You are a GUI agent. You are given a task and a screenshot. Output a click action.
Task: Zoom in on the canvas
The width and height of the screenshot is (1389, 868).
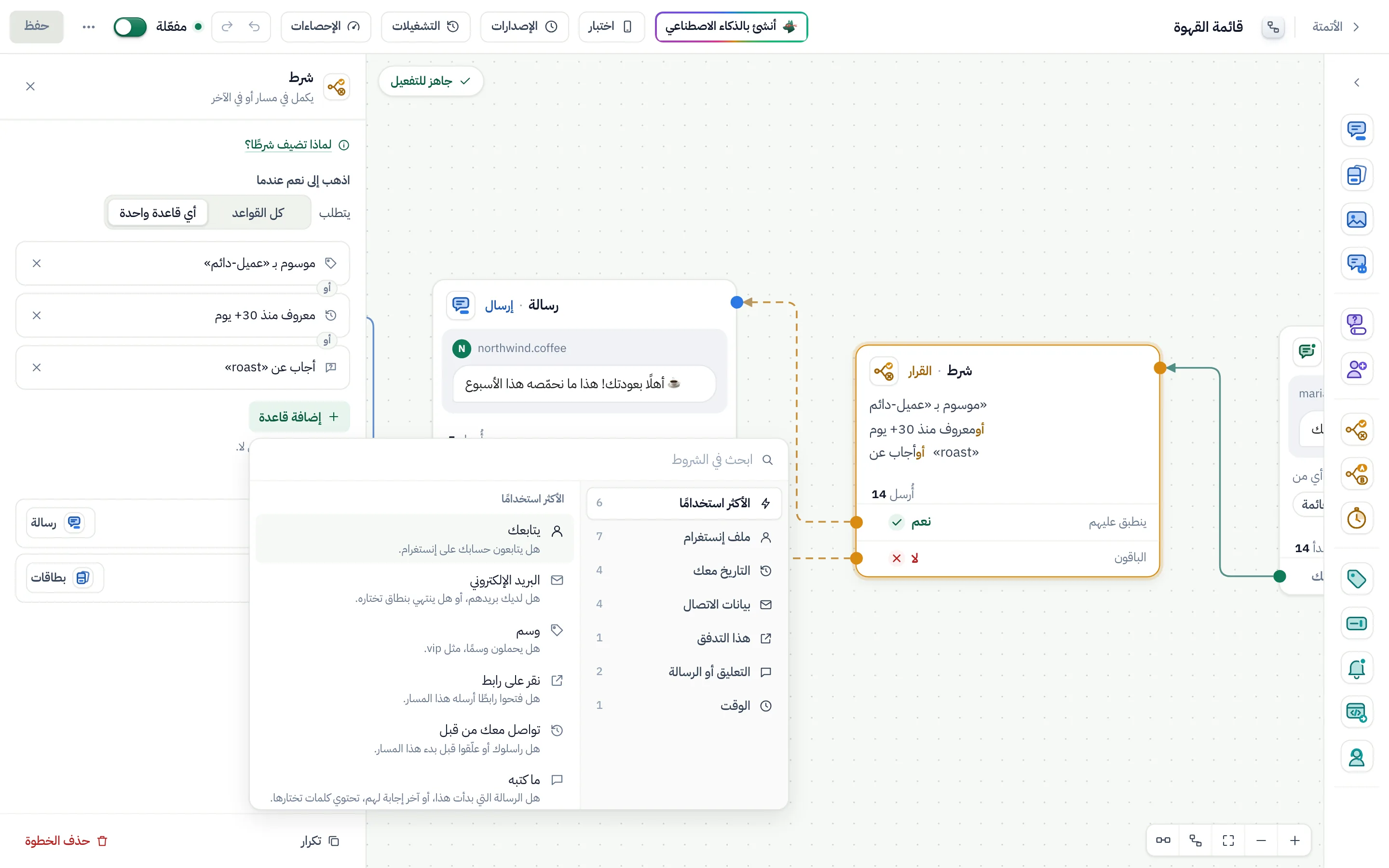[1294, 841]
